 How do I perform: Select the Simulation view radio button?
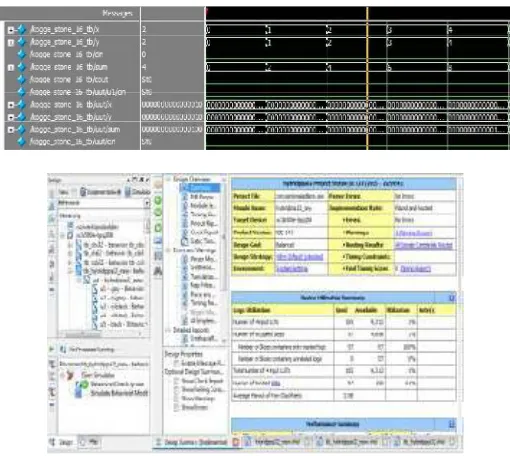(139, 192)
